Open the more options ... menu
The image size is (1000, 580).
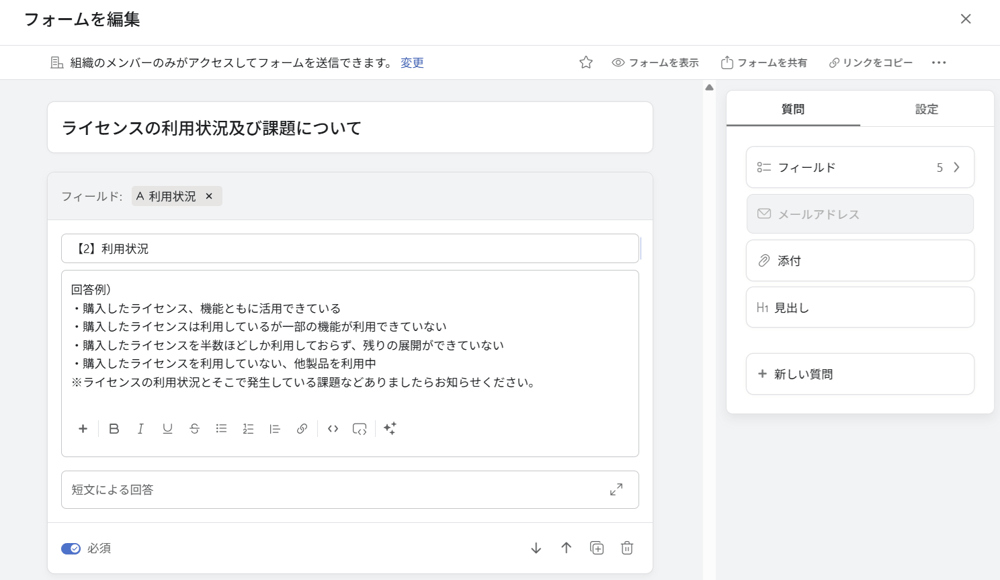938,62
